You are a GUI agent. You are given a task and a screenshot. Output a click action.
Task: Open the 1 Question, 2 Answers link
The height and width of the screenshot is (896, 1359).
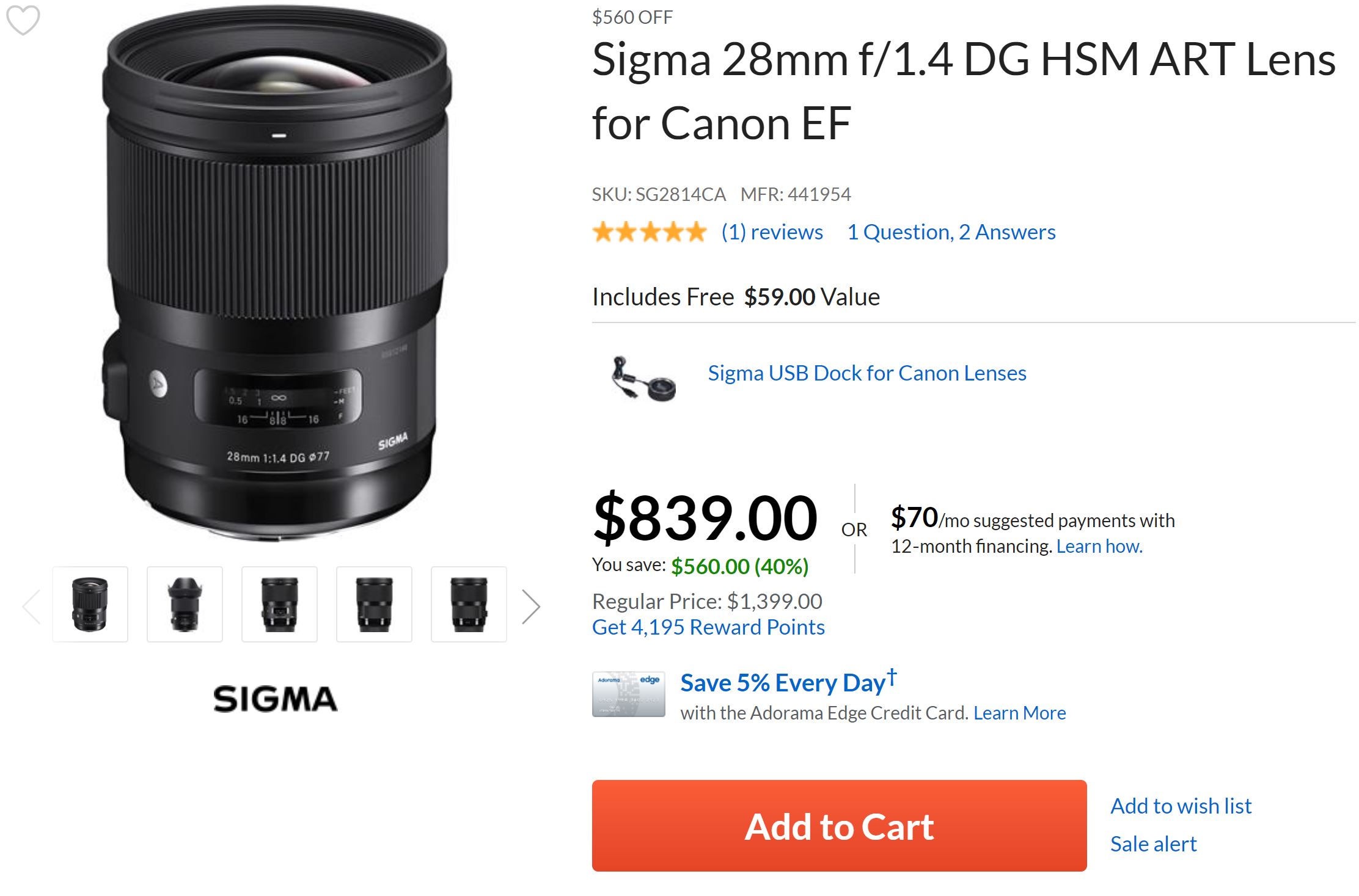tap(951, 232)
